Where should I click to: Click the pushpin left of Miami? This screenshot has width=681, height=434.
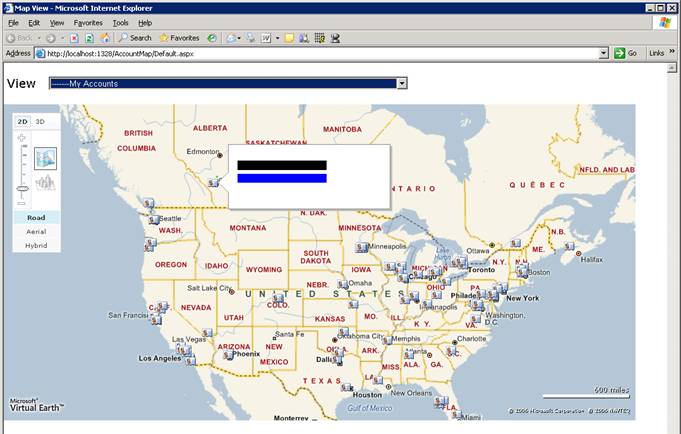[456, 414]
